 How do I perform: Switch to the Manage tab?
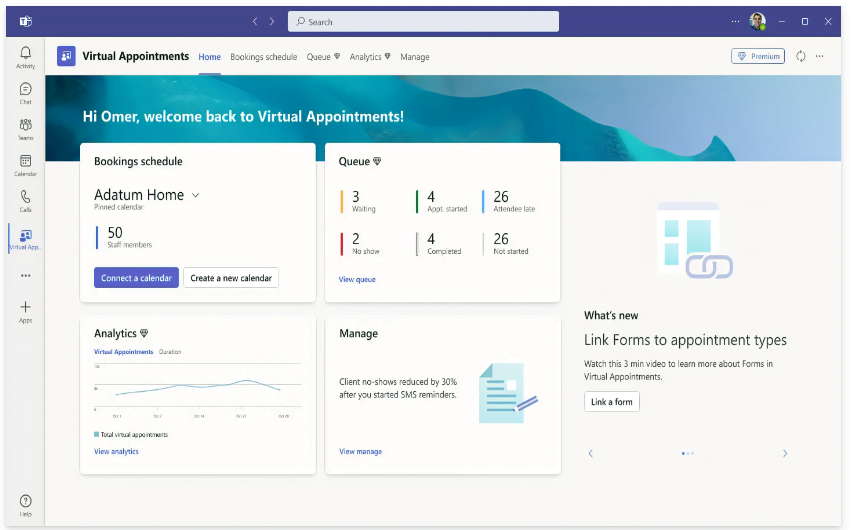414,57
